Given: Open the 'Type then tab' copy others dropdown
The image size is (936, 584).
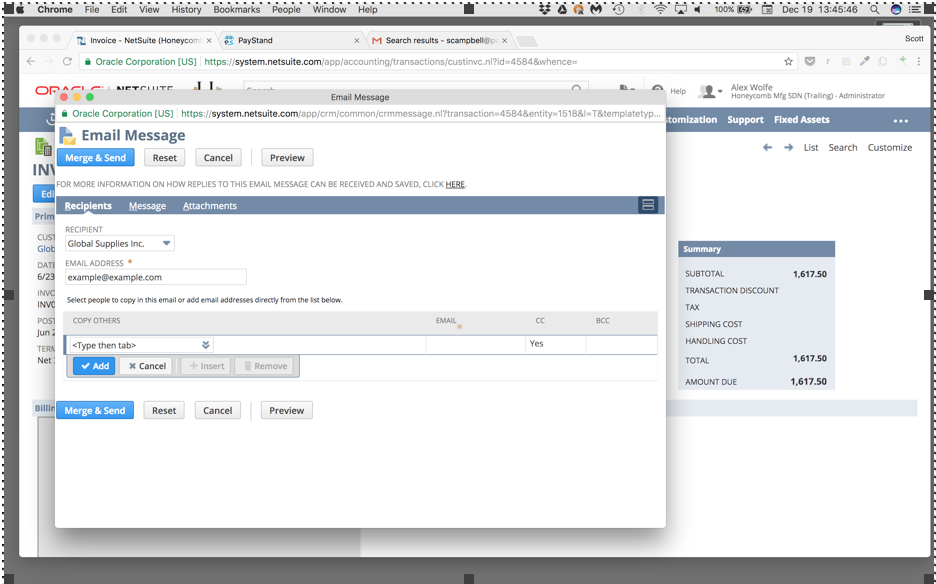Looking at the screenshot, I should point(206,343).
